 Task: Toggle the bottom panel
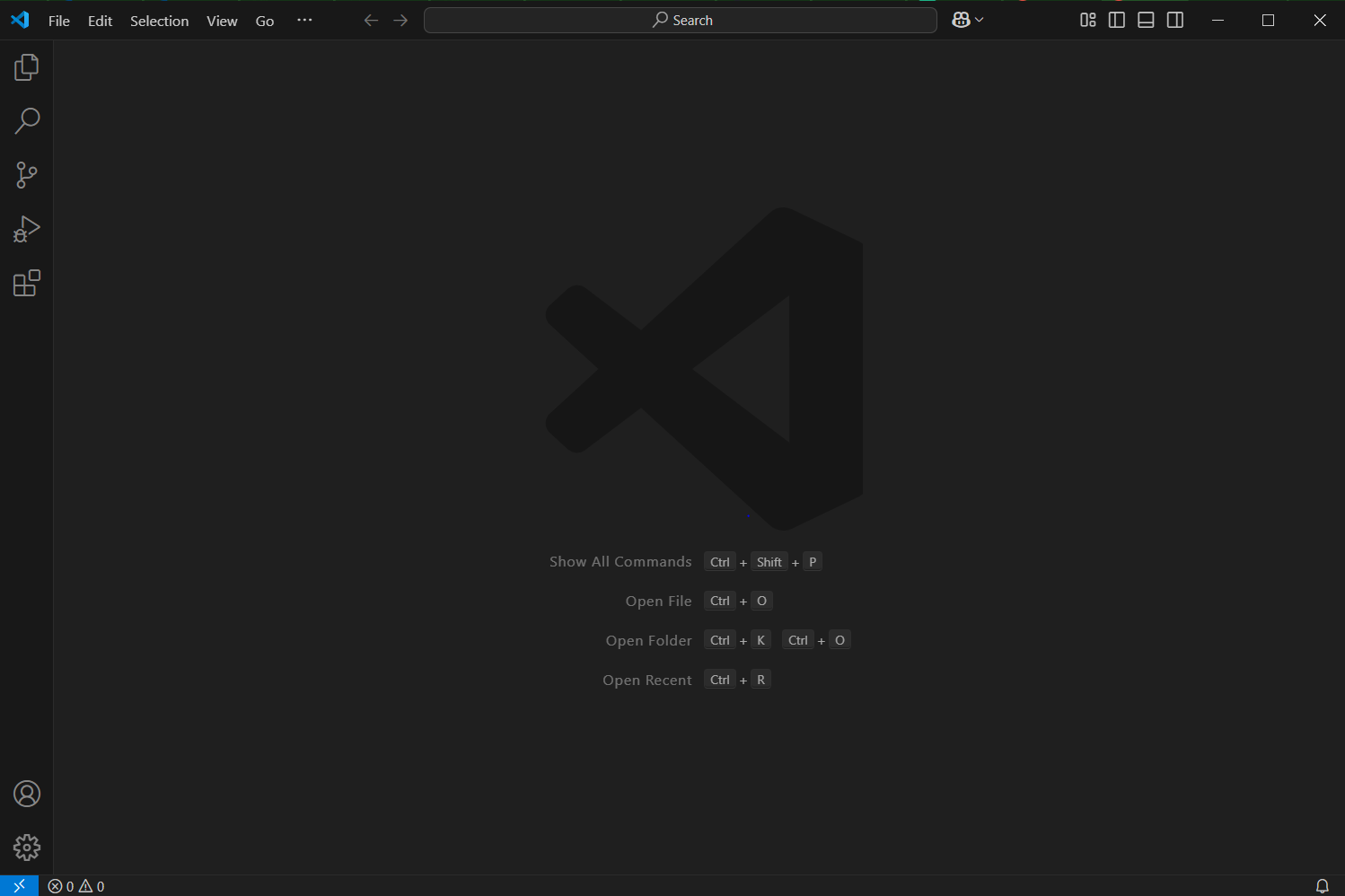[x=1146, y=20]
